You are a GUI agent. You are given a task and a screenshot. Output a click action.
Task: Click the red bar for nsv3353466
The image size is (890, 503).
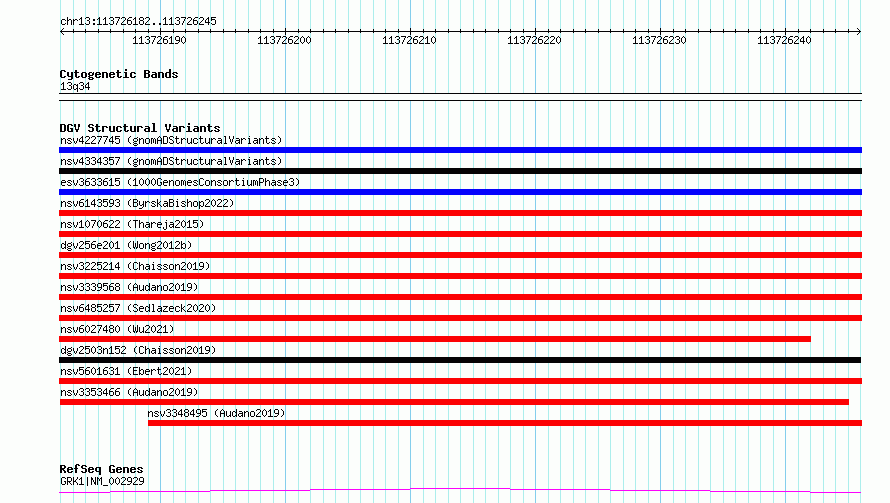[454, 402]
